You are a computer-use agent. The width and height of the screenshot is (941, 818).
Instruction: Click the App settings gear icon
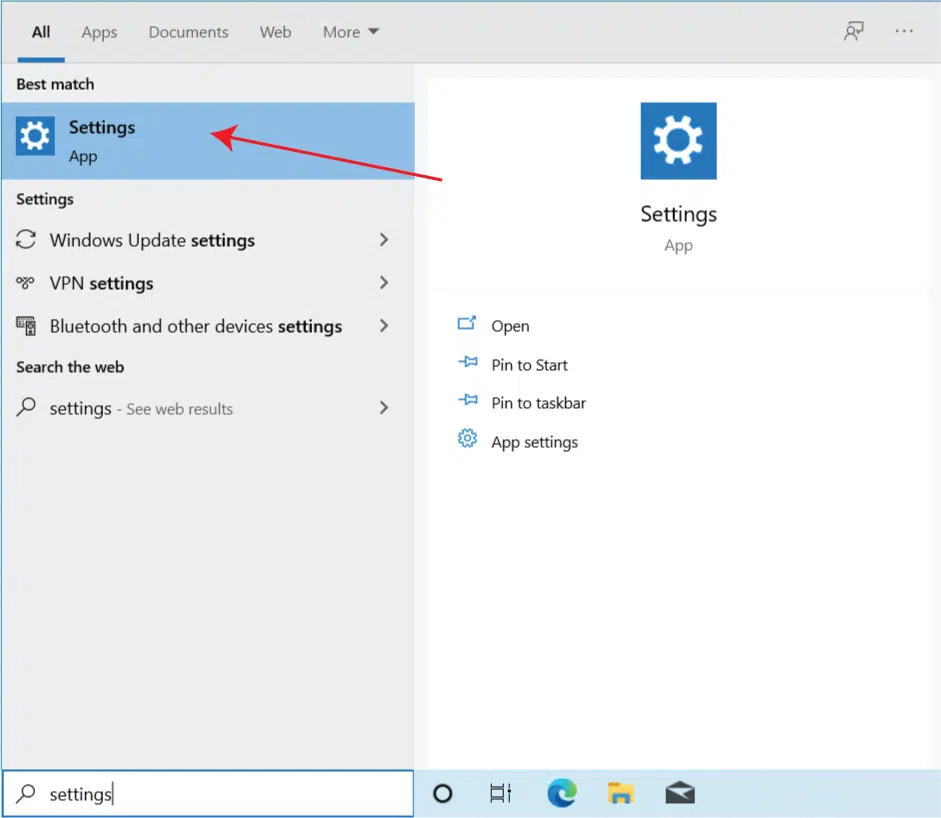coord(467,439)
